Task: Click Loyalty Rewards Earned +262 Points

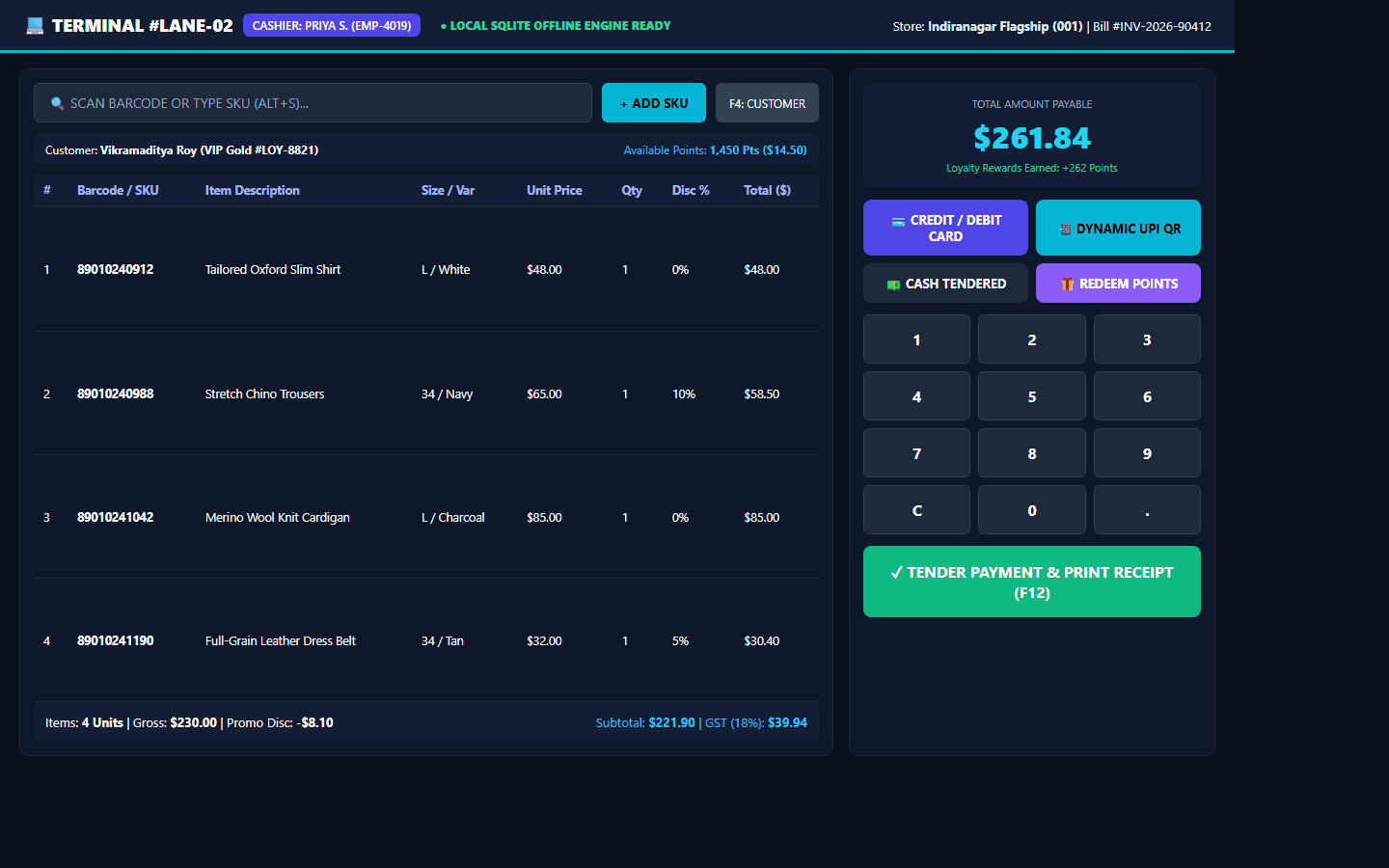Action: tap(1032, 168)
